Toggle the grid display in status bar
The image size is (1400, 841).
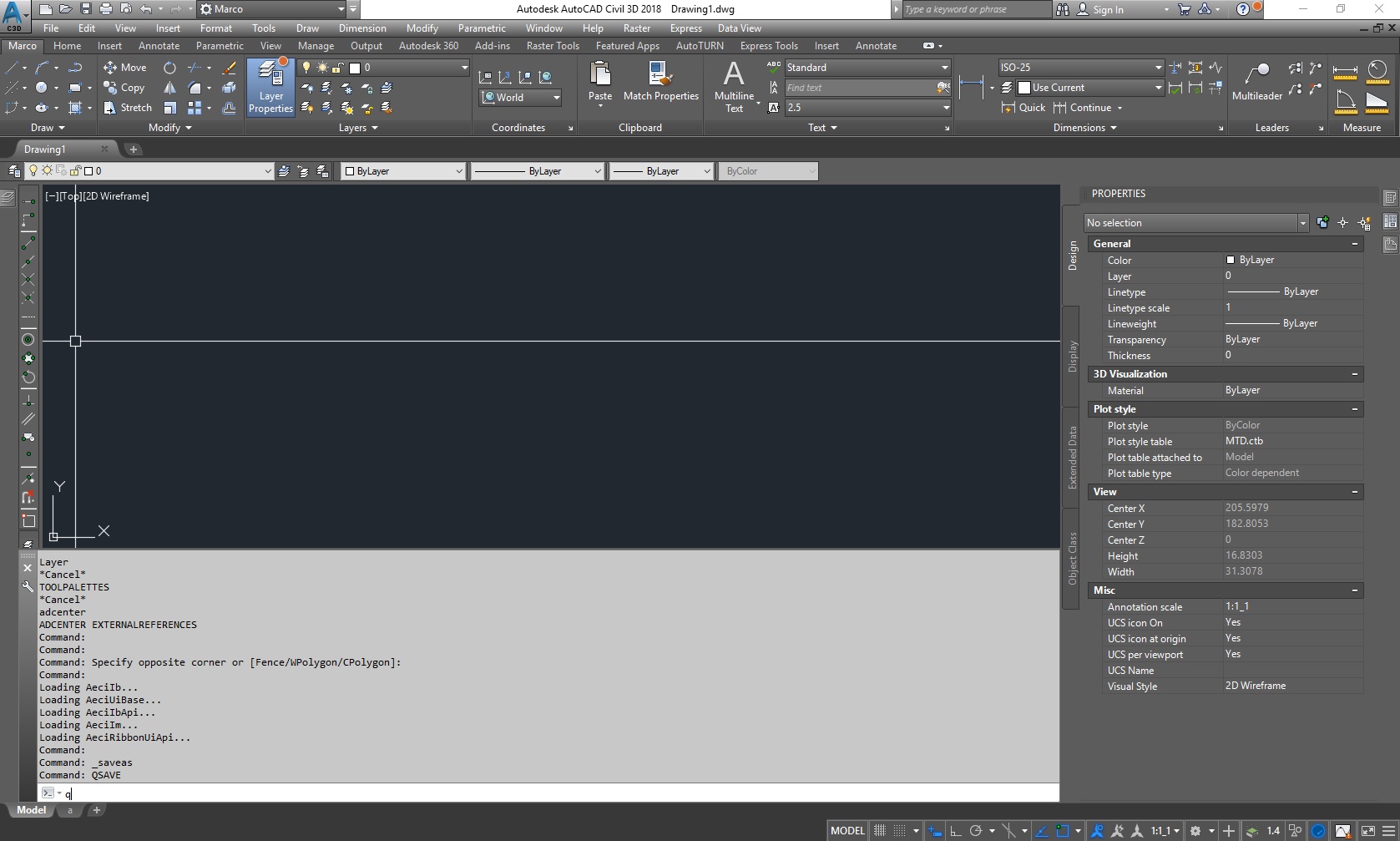(x=879, y=830)
